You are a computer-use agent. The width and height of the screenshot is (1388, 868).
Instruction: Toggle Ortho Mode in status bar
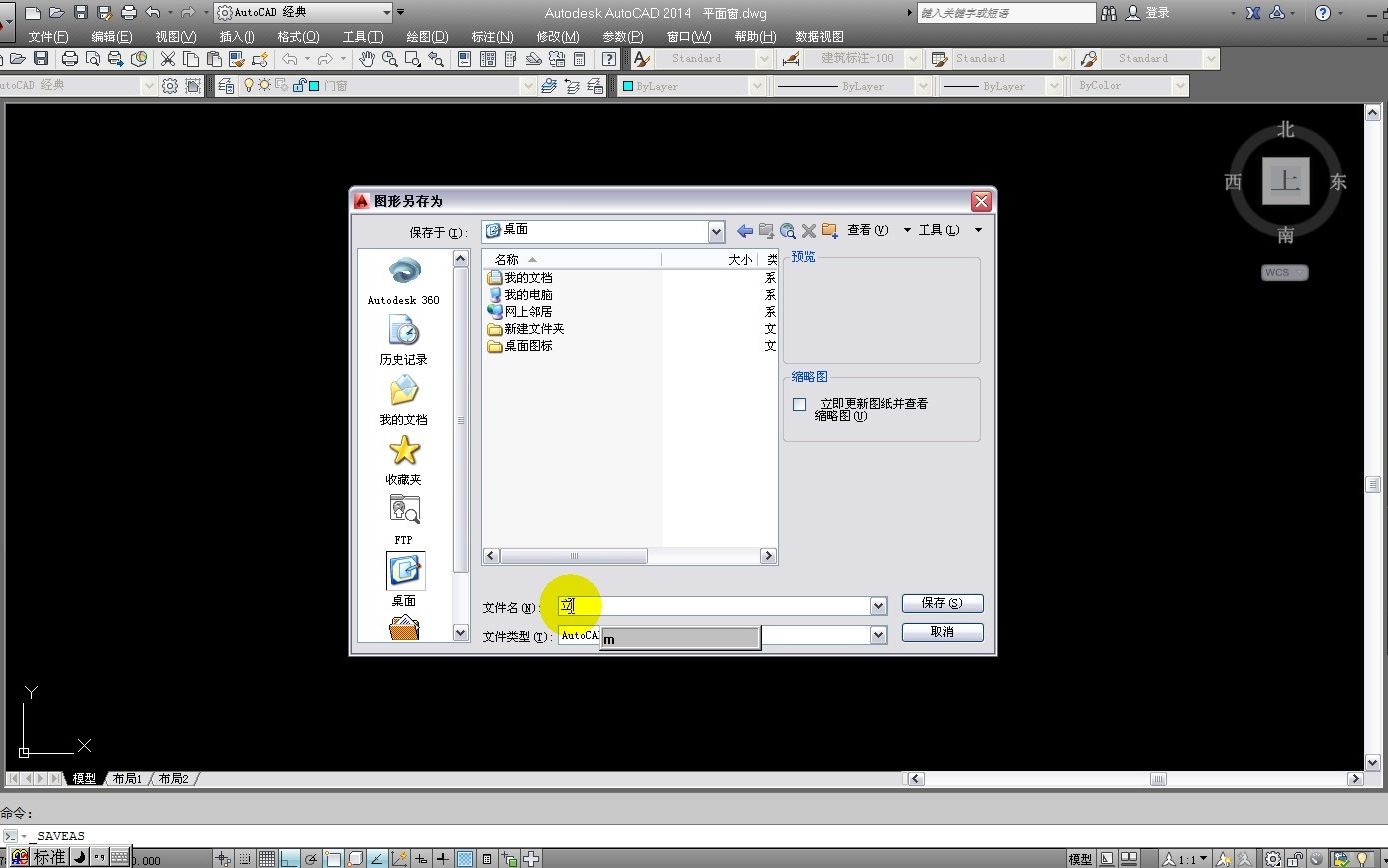coord(289,858)
